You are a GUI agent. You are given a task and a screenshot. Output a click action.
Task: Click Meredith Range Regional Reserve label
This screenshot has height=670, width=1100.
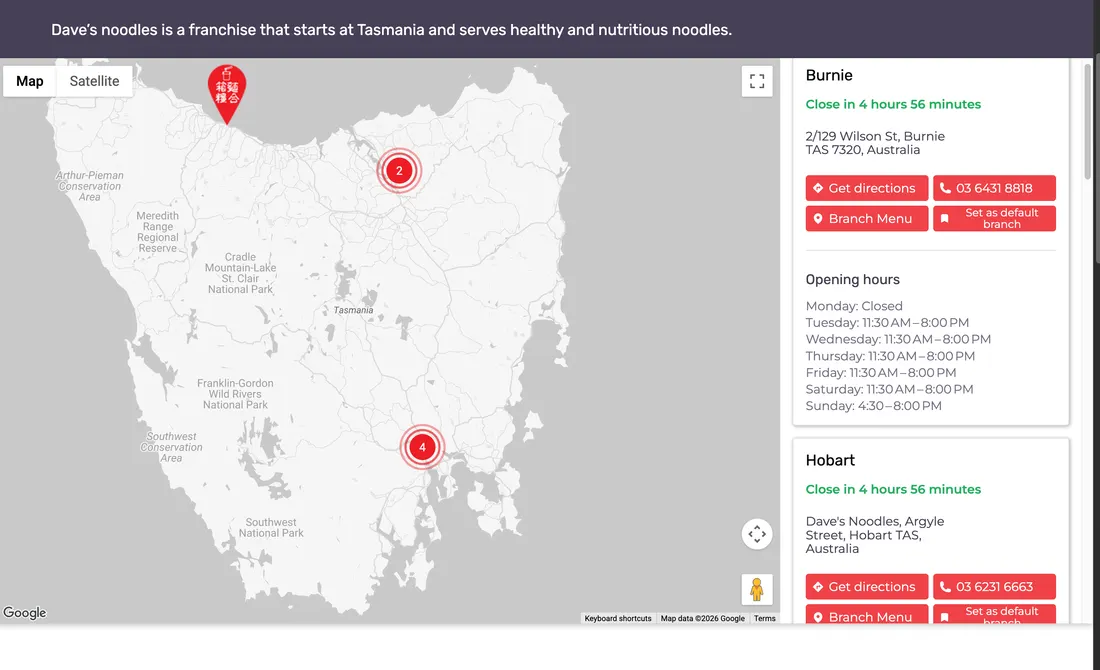157,232
